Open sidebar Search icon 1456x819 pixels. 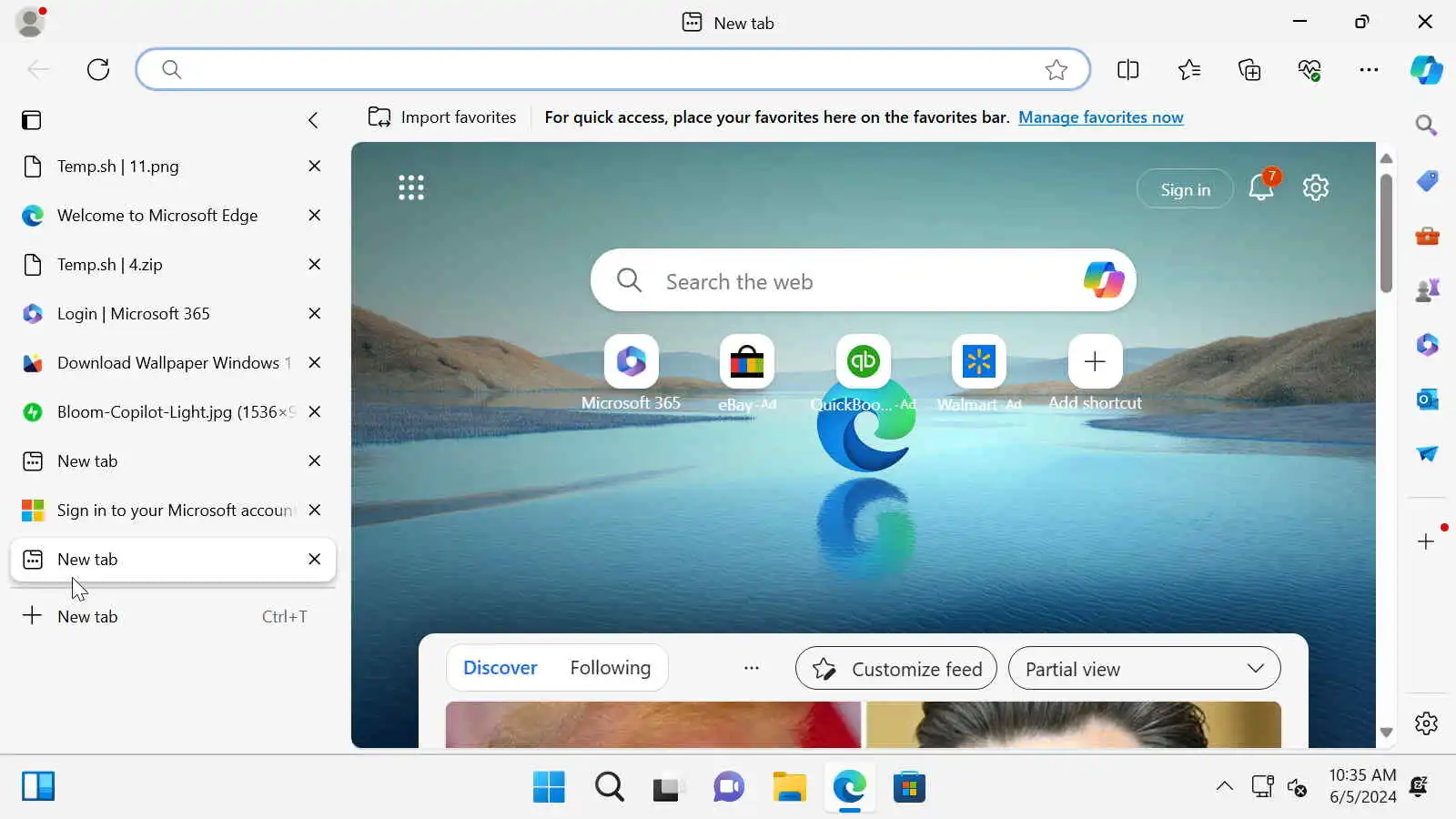pos(1426,125)
